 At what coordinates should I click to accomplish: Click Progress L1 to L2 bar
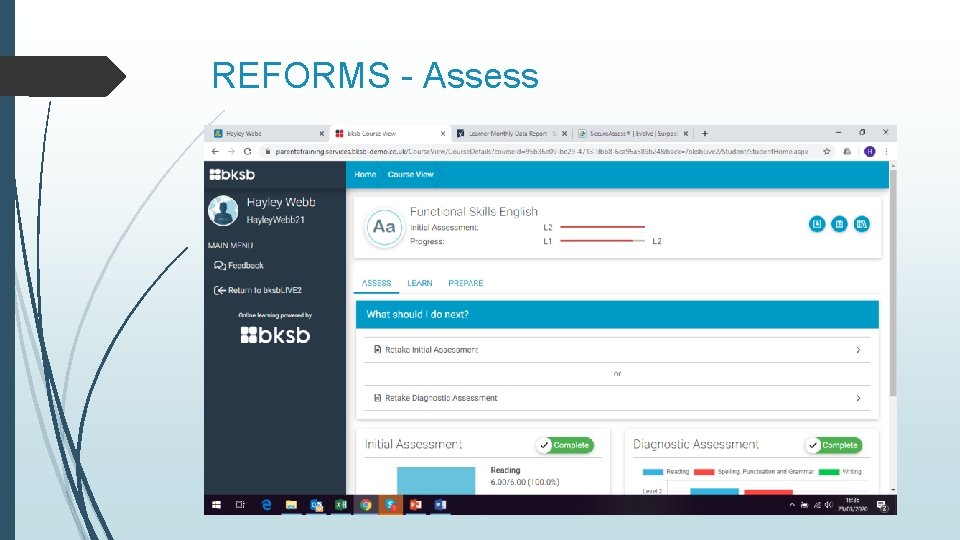[x=602, y=241]
